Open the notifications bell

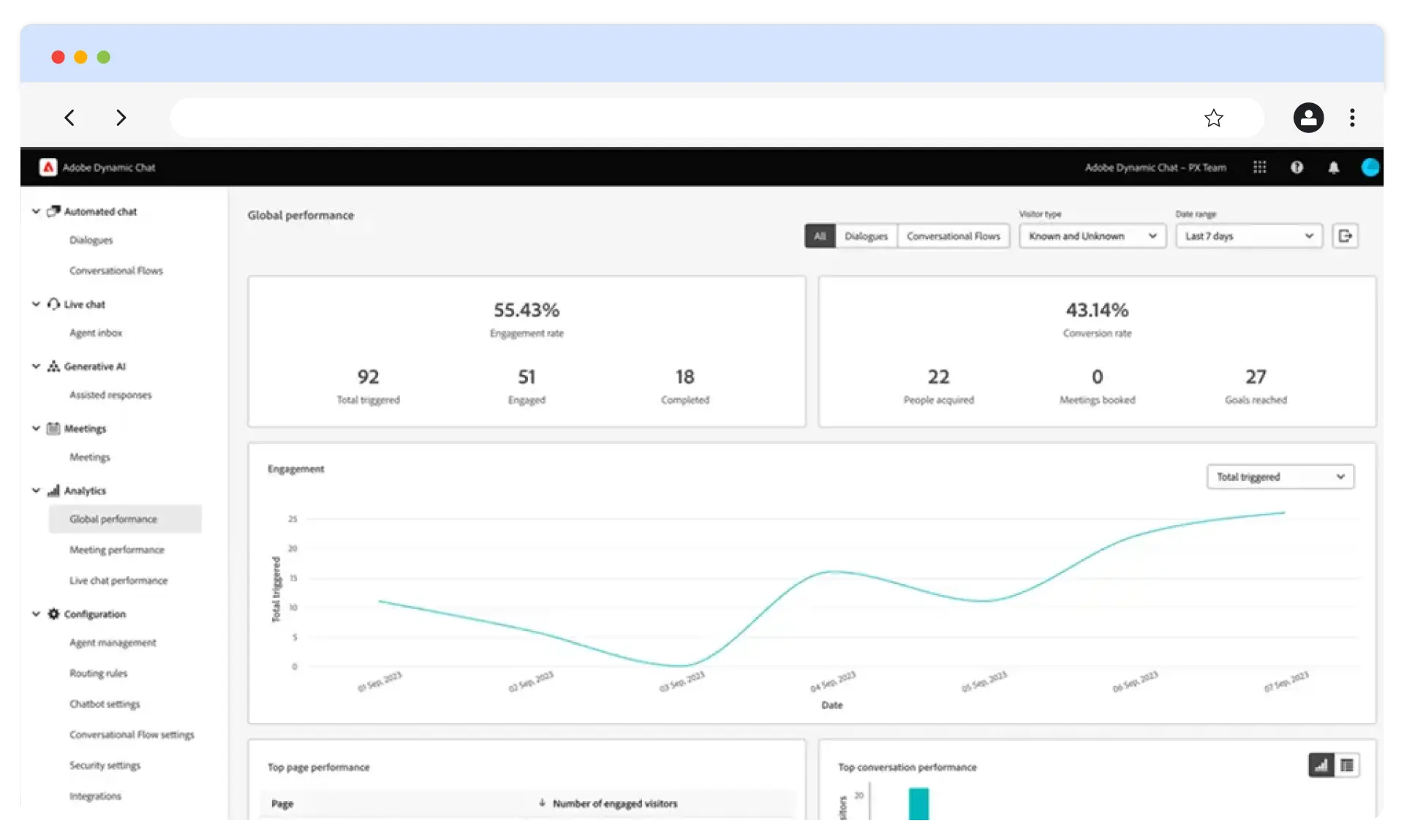click(x=1334, y=167)
